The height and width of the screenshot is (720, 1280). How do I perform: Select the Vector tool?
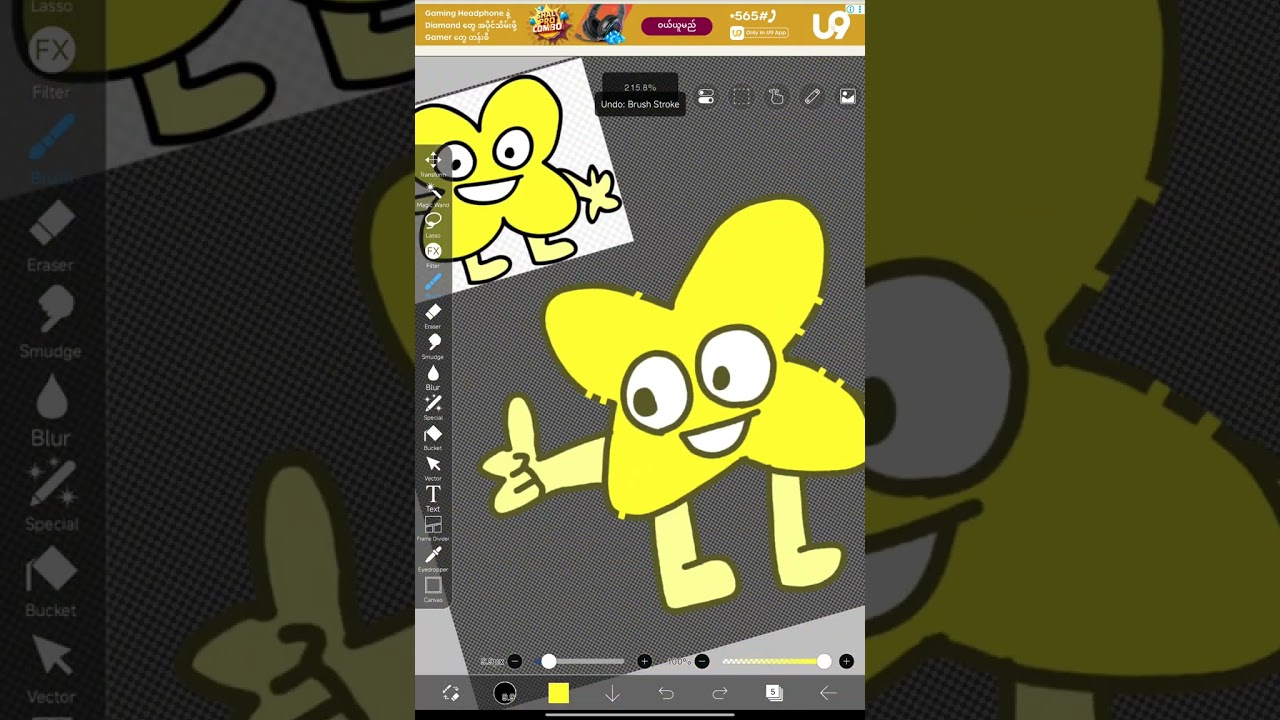(x=433, y=468)
